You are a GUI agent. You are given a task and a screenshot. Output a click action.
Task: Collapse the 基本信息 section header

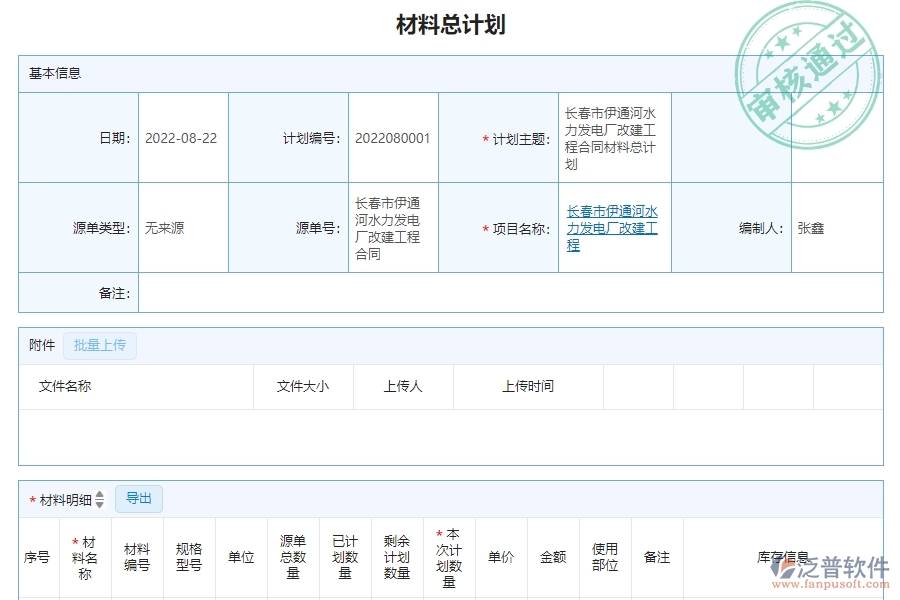[54, 72]
